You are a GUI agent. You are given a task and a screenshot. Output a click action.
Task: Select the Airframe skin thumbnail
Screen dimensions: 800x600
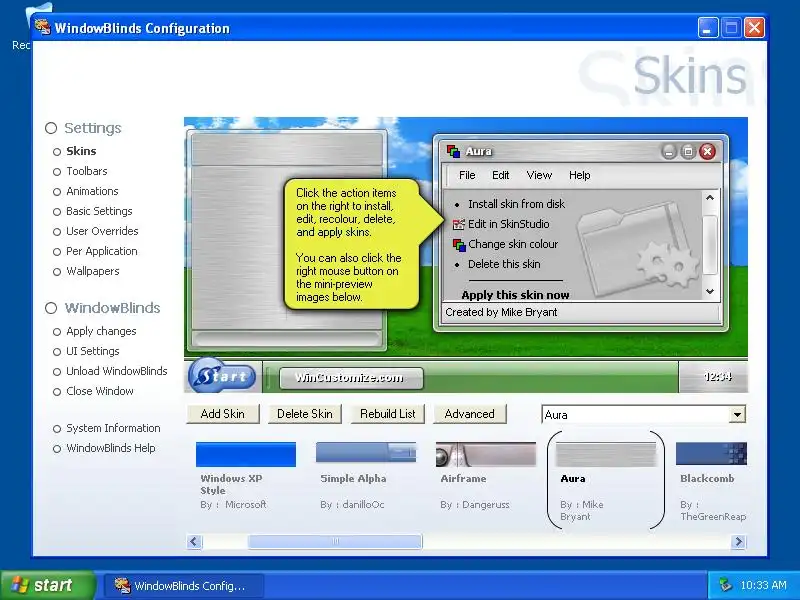pos(486,454)
